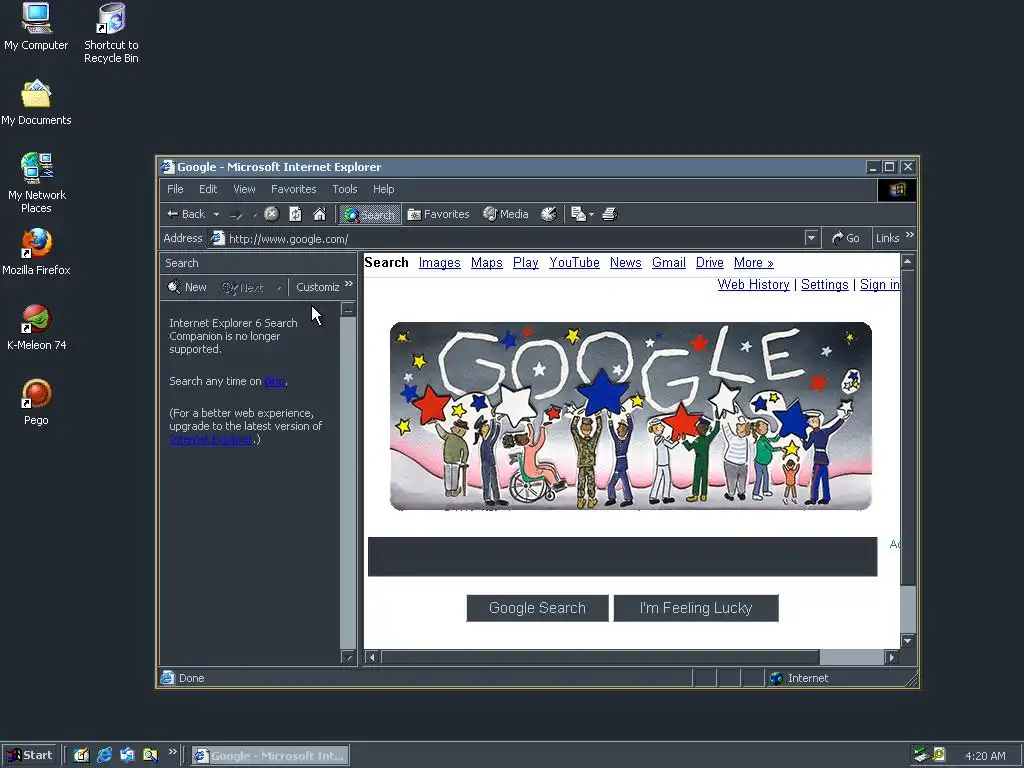This screenshot has width=1024, height=768.
Task: Toggle the Search companion toolbar button
Action: [x=370, y=214]
